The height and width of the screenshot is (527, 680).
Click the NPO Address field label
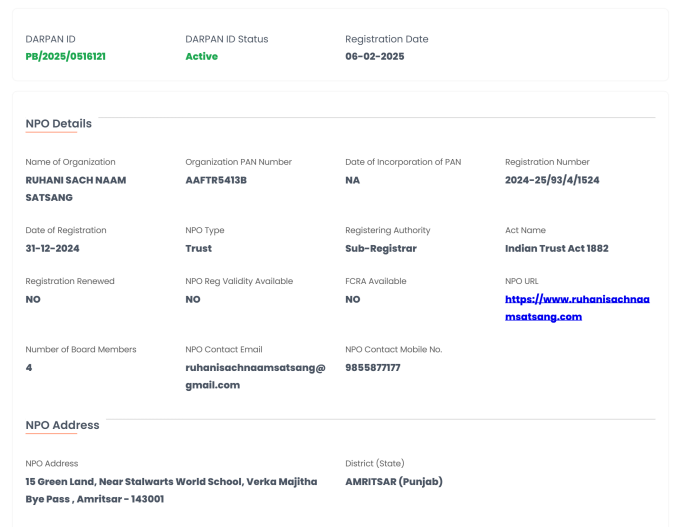pos(52,463)
